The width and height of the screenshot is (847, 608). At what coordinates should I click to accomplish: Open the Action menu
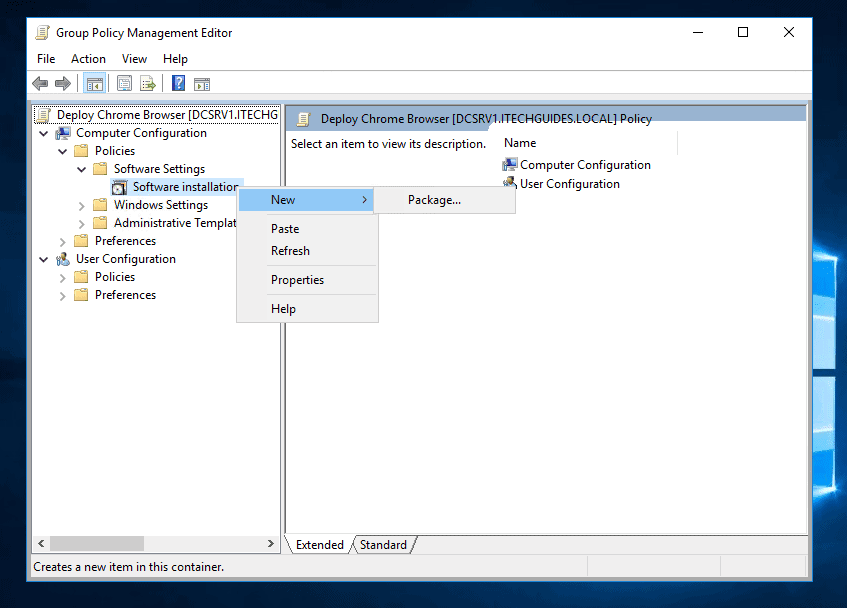coord(89,59)
